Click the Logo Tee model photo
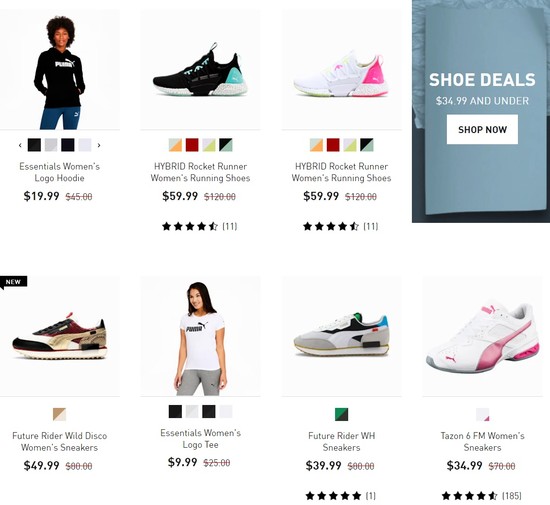 [200, 336]
